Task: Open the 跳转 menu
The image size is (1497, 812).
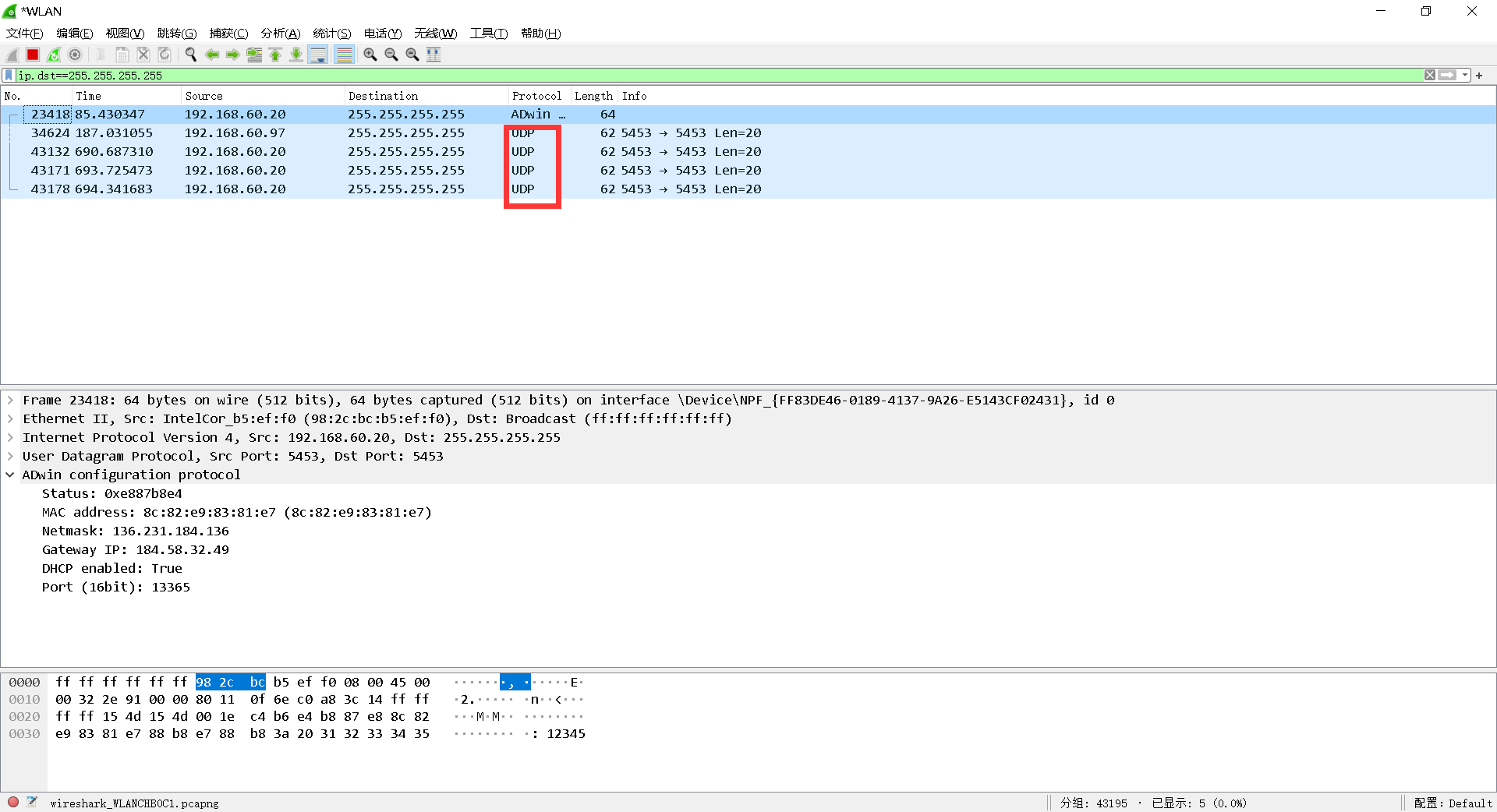Action: click(177, 34)
